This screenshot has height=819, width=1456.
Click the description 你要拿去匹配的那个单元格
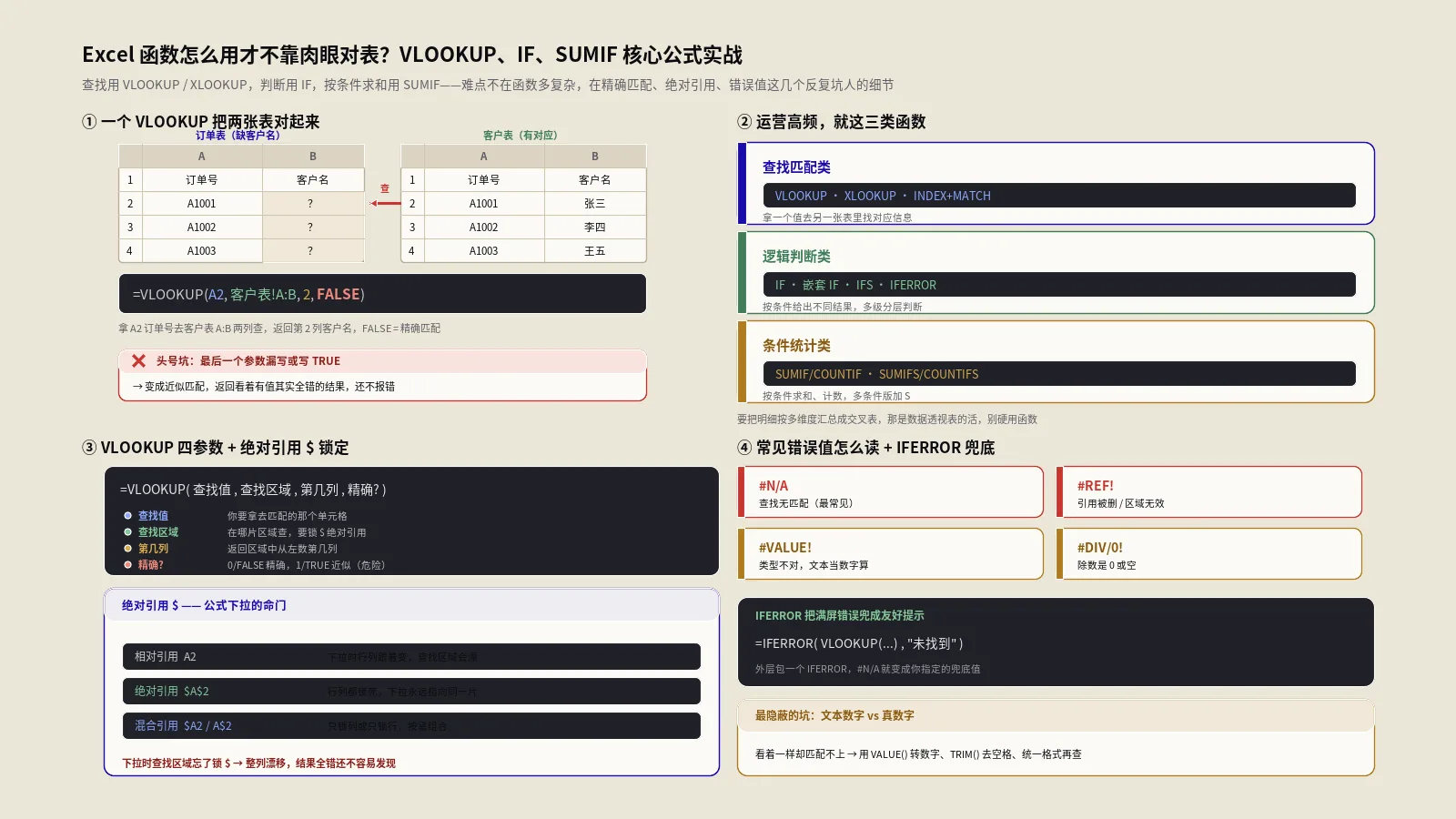click(x=288, y=516)
